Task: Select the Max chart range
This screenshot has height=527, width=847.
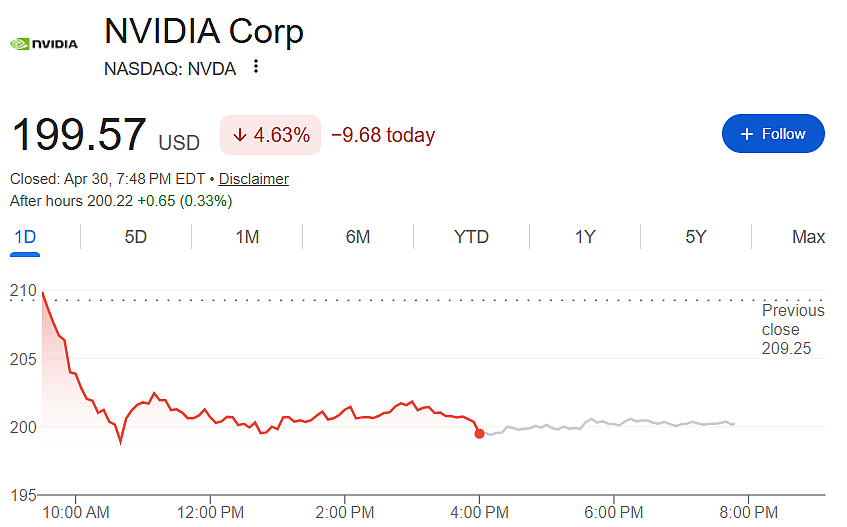Action: pos(808,237)
